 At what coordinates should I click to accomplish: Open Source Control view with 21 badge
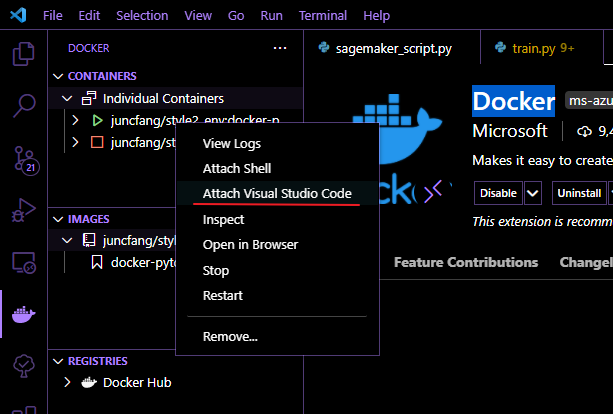pos(26,160)
